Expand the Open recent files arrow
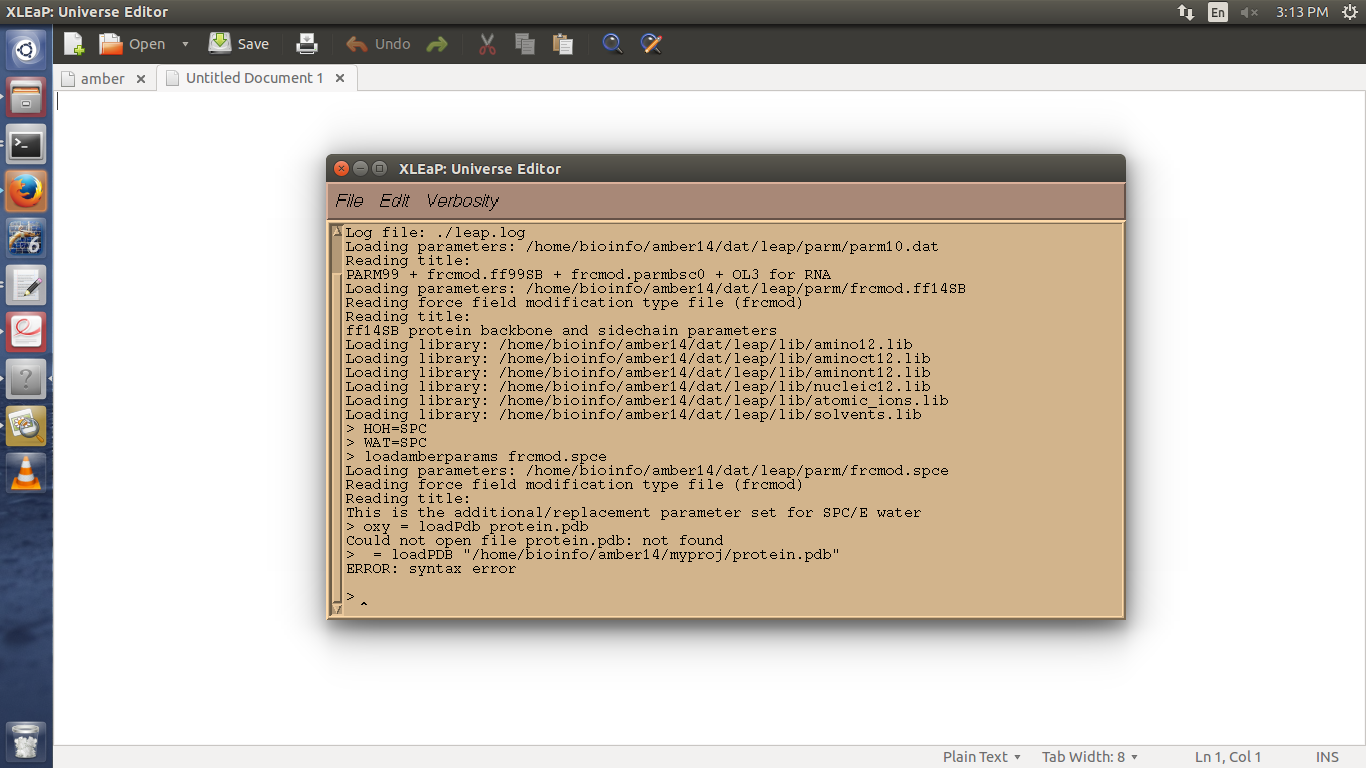Image resolution: width=1366 pixels, height=768 pixels. pos(185,44)
